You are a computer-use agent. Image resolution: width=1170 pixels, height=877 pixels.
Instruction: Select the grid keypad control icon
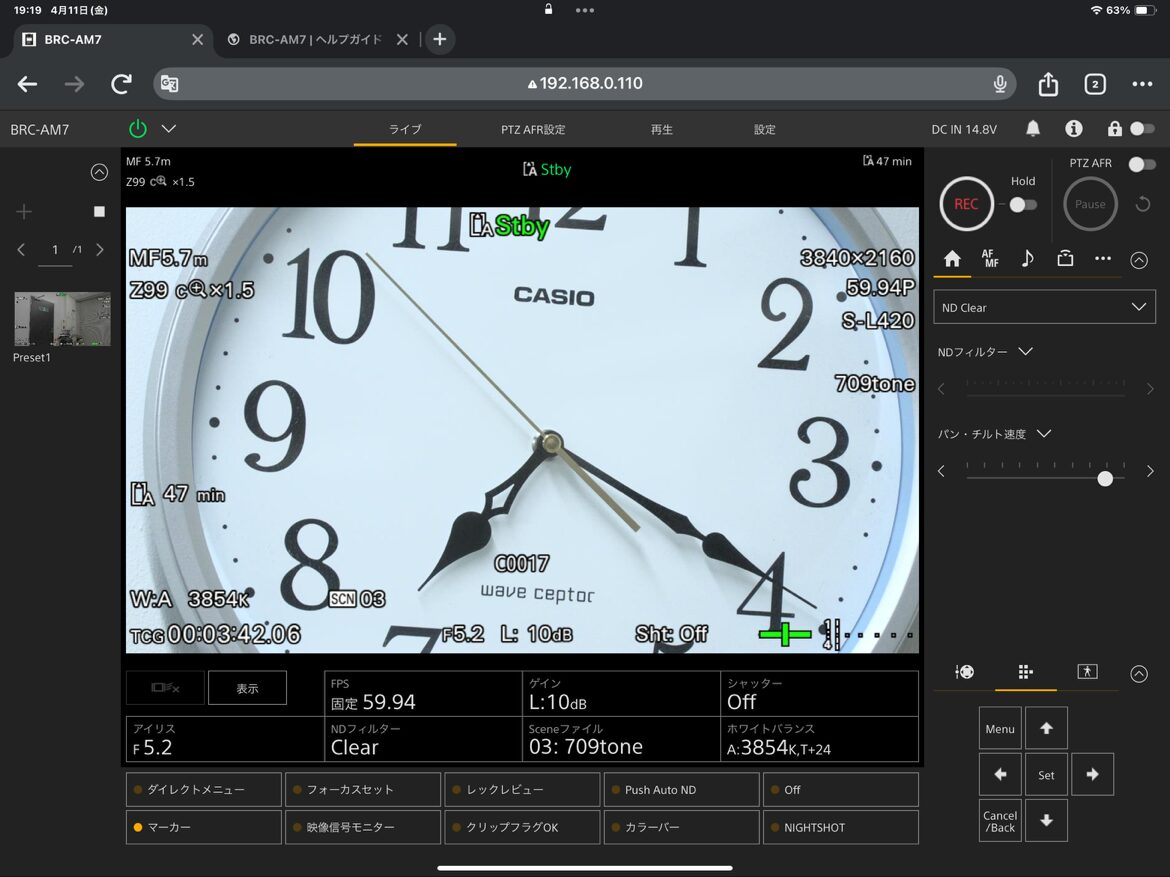tap(1025, 672)
